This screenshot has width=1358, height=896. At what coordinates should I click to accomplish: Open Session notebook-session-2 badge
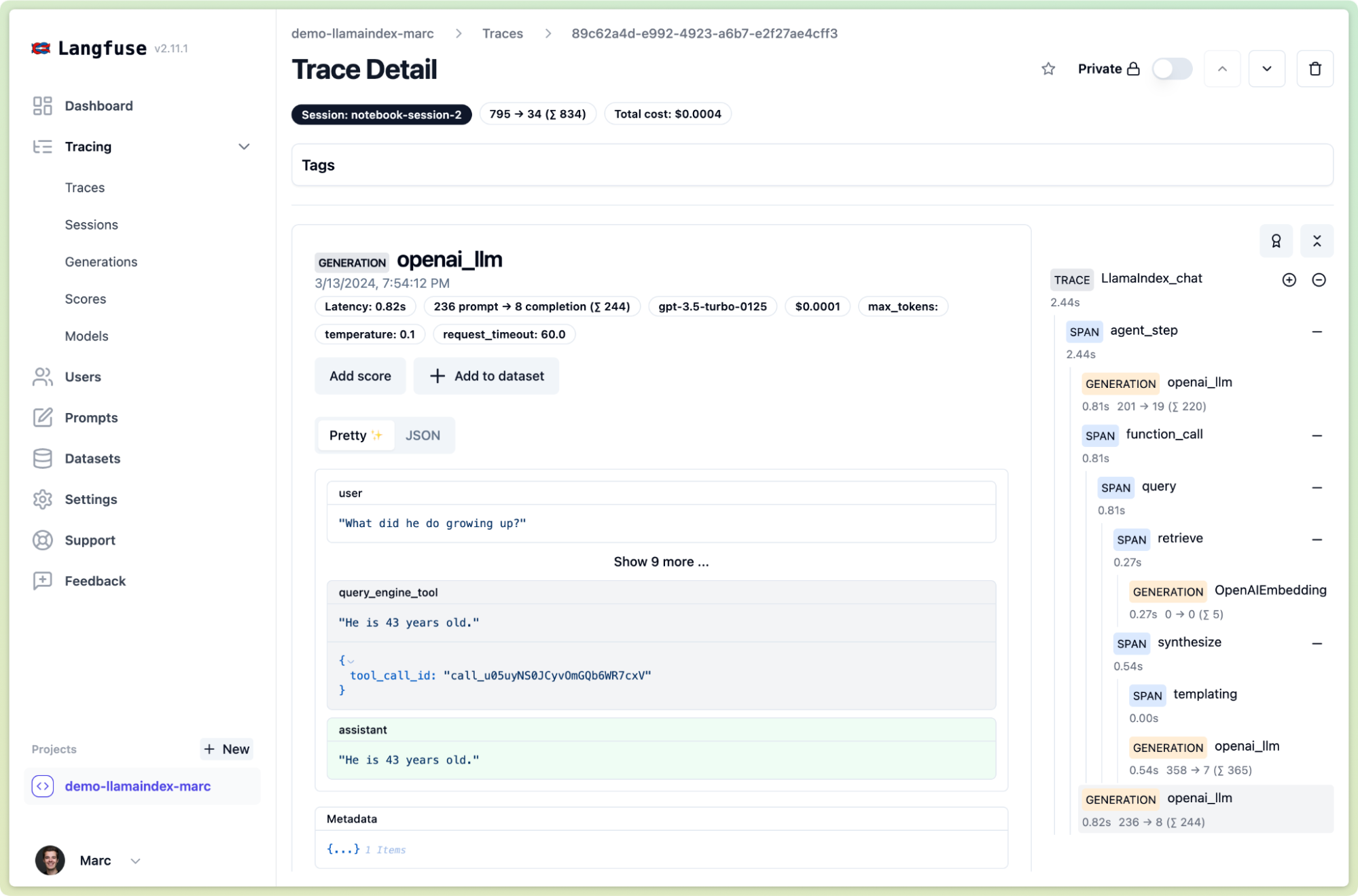point(382,114)
